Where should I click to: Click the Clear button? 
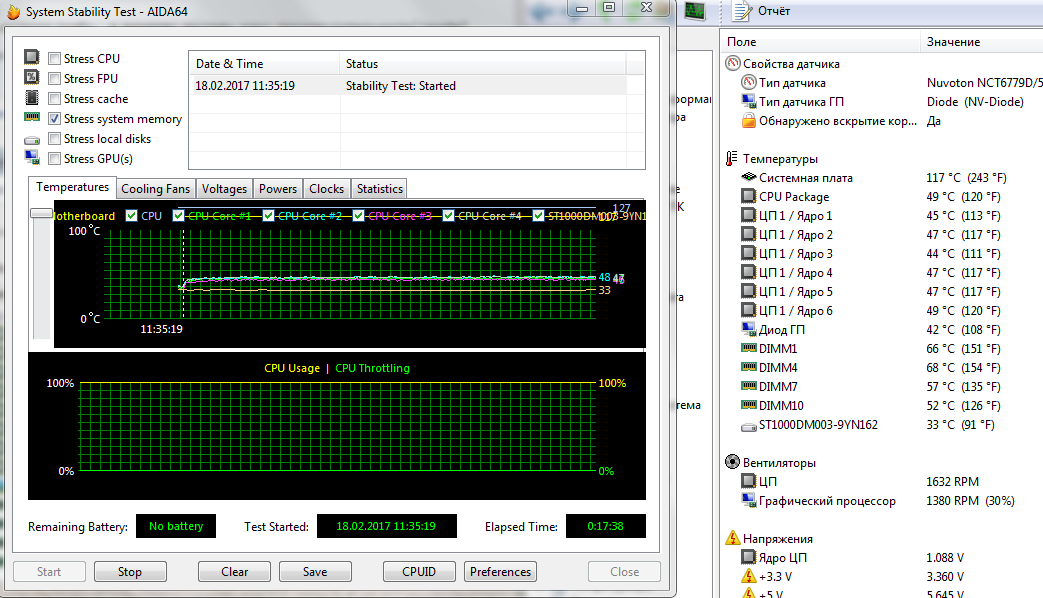(234, 571)
